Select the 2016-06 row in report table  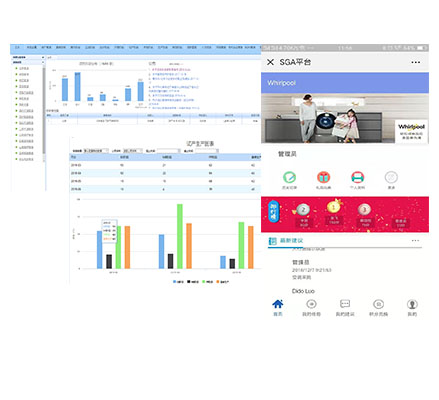(x=165, y=189)
